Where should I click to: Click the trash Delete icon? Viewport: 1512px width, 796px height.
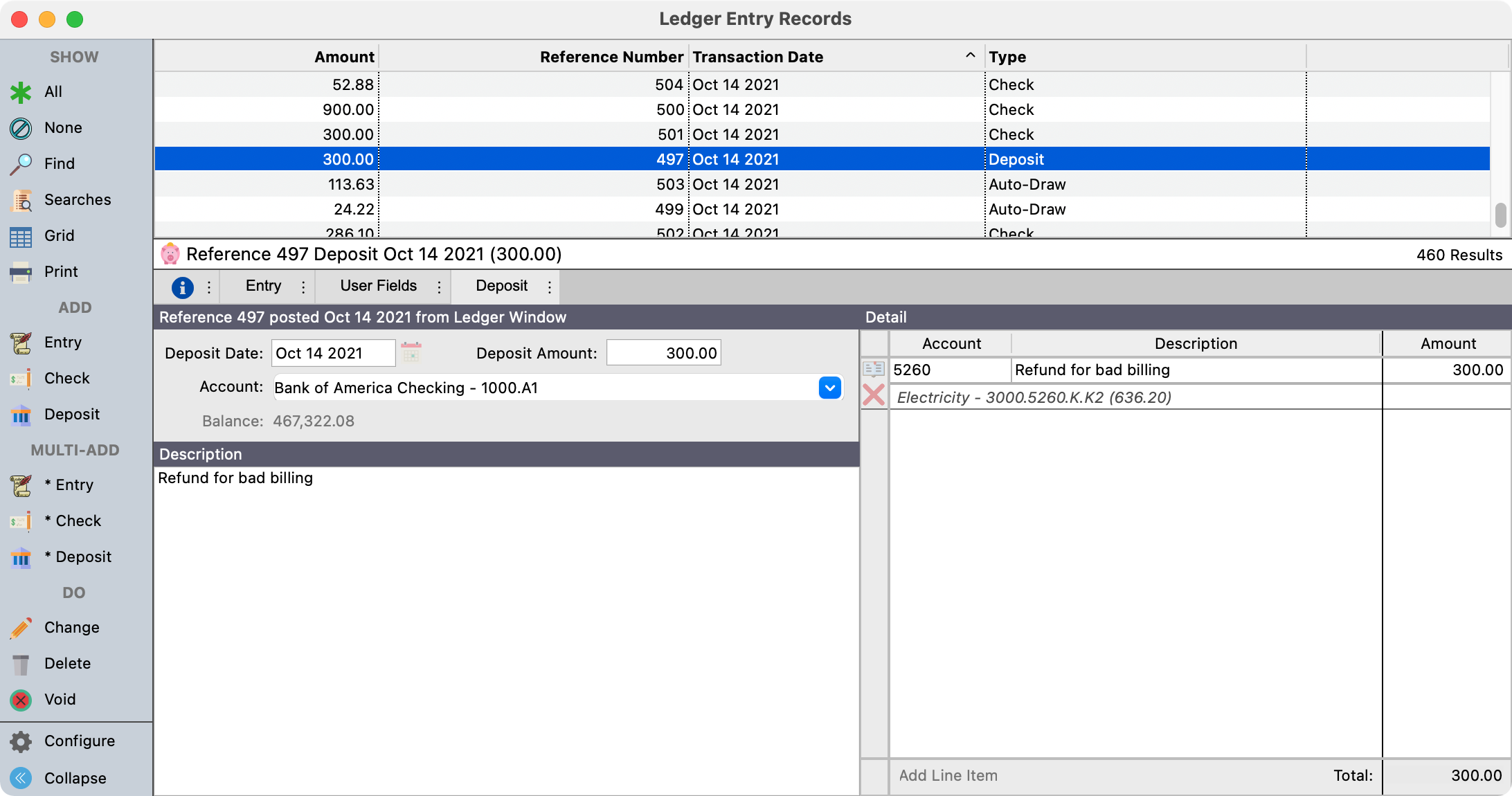pos(21,664)
